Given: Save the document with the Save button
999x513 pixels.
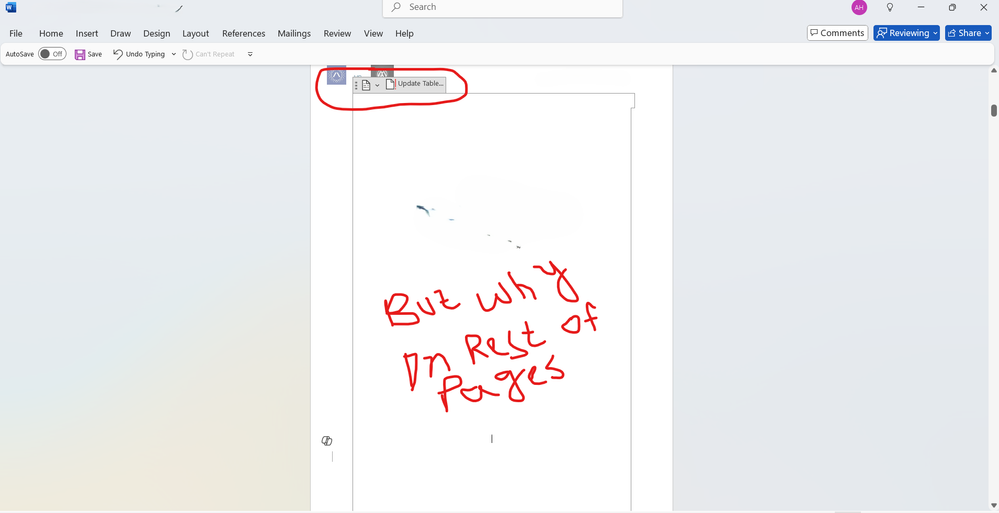Looking at the screenshot, I should click(89, 54).
